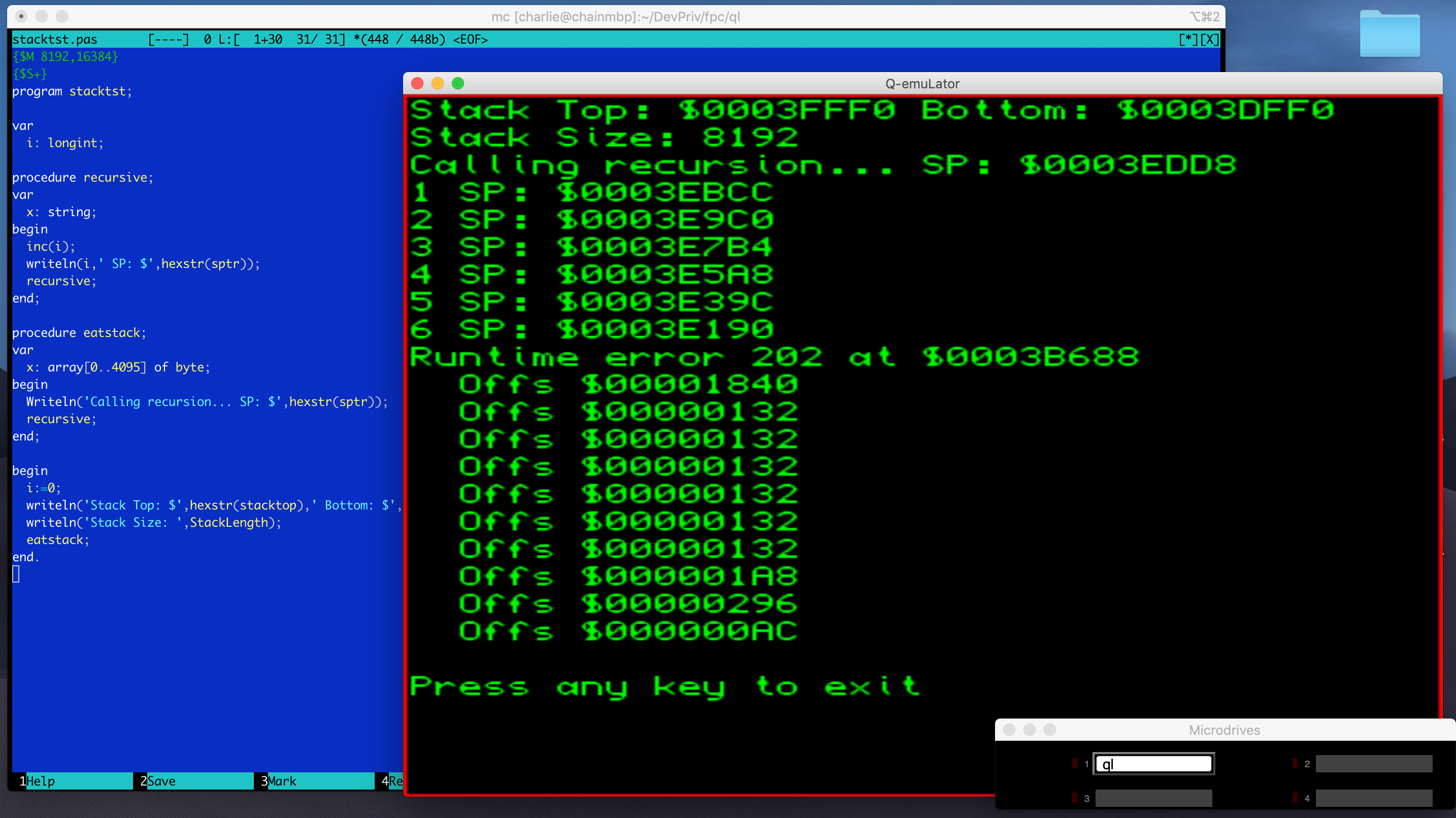Click the 'program stacktst;' line
Image resolution: width=1456 pixels, height=818 pixels.
click(73, 91)
